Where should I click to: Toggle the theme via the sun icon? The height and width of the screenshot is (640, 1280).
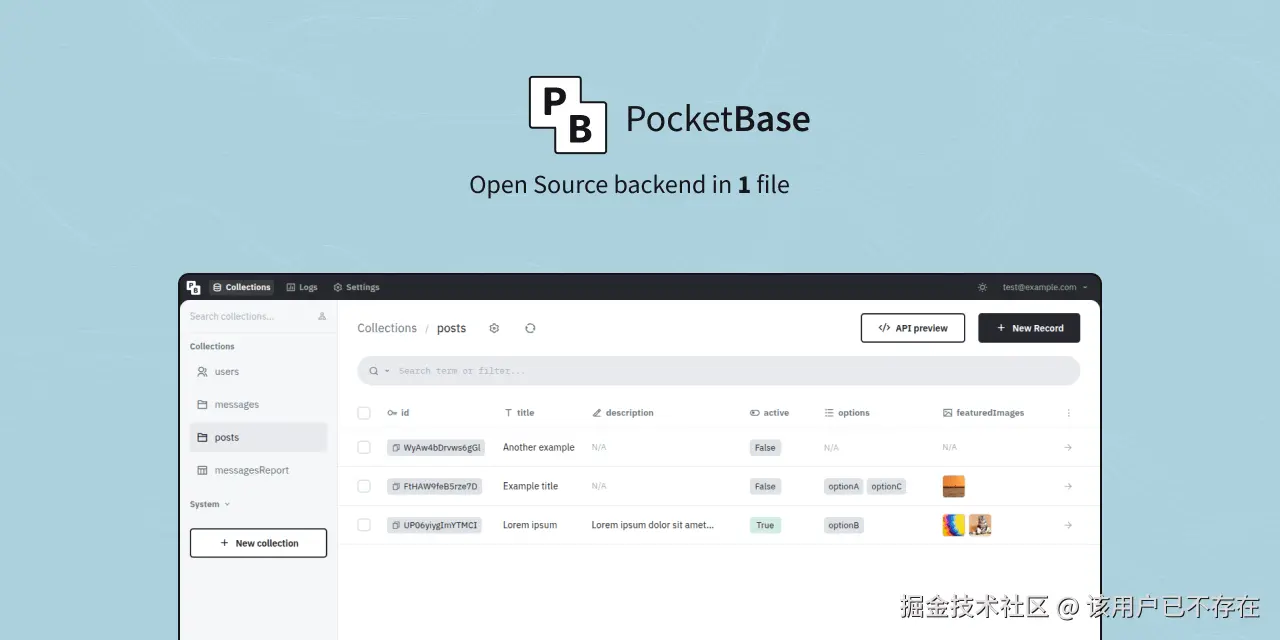click(x=983, y=287)
